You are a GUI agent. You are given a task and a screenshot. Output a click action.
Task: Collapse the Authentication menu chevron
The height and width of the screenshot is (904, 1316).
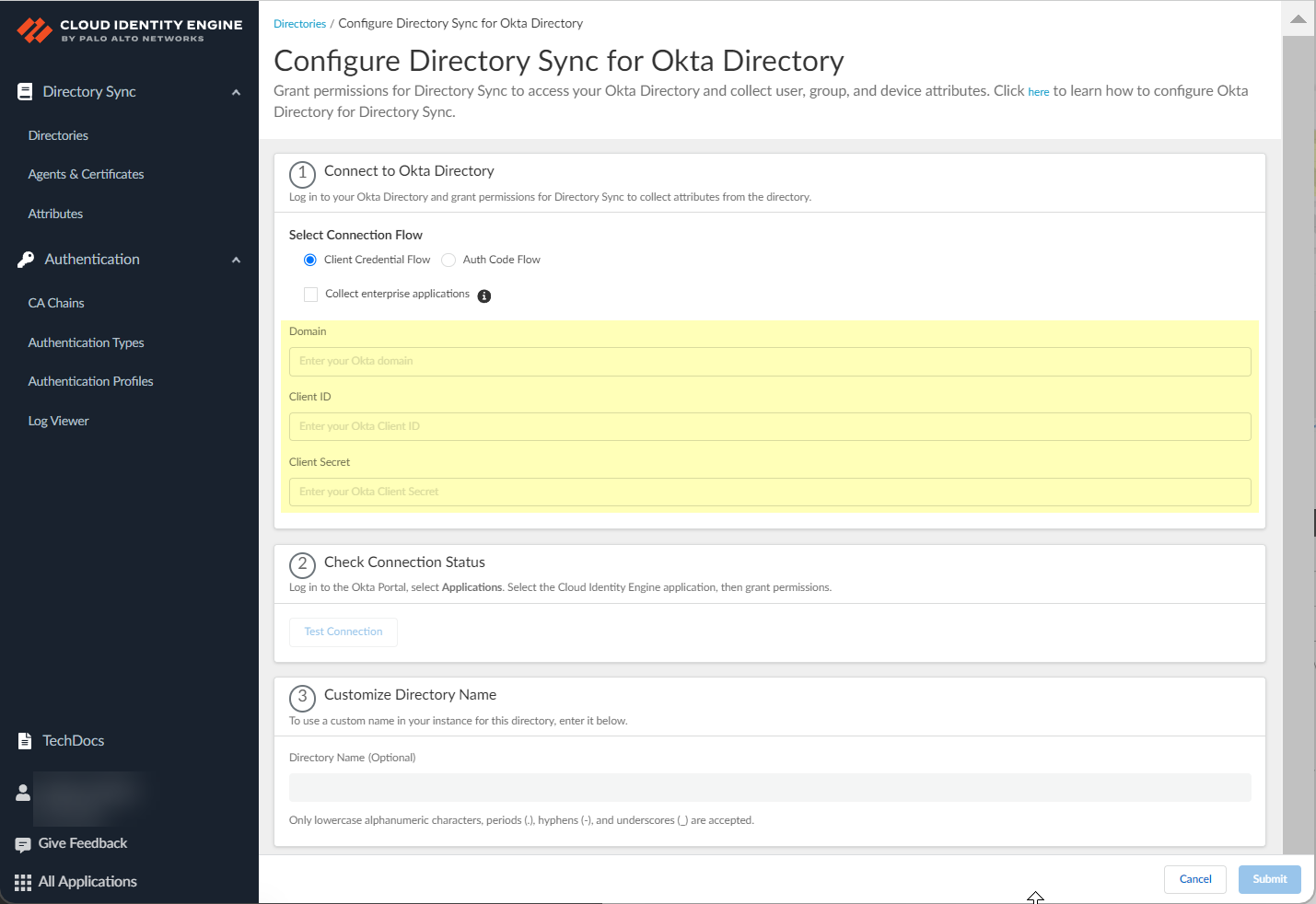236,260
